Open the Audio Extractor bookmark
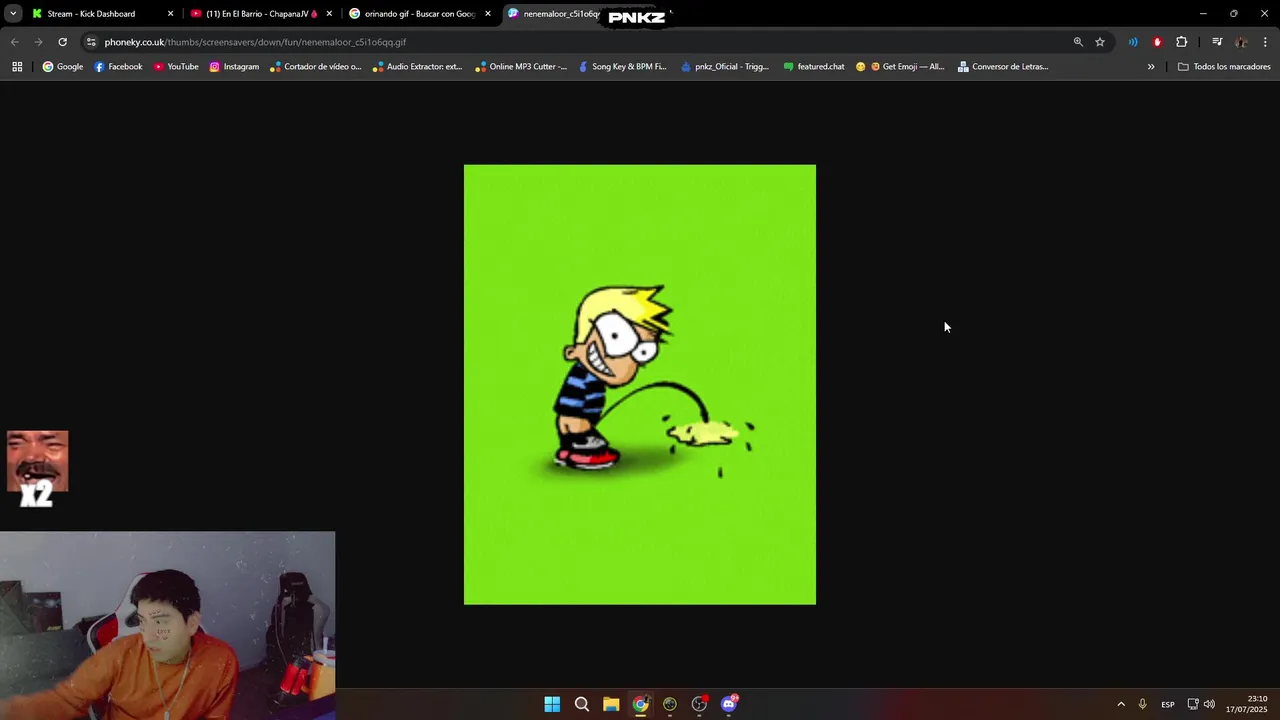1280x720 pixels. coord(418,67)
